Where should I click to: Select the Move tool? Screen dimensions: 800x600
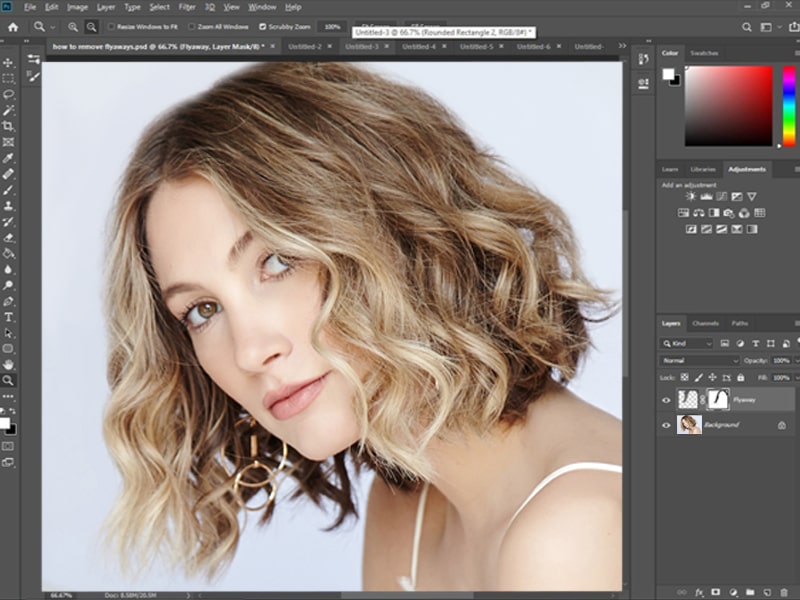[x=8, y=62]
